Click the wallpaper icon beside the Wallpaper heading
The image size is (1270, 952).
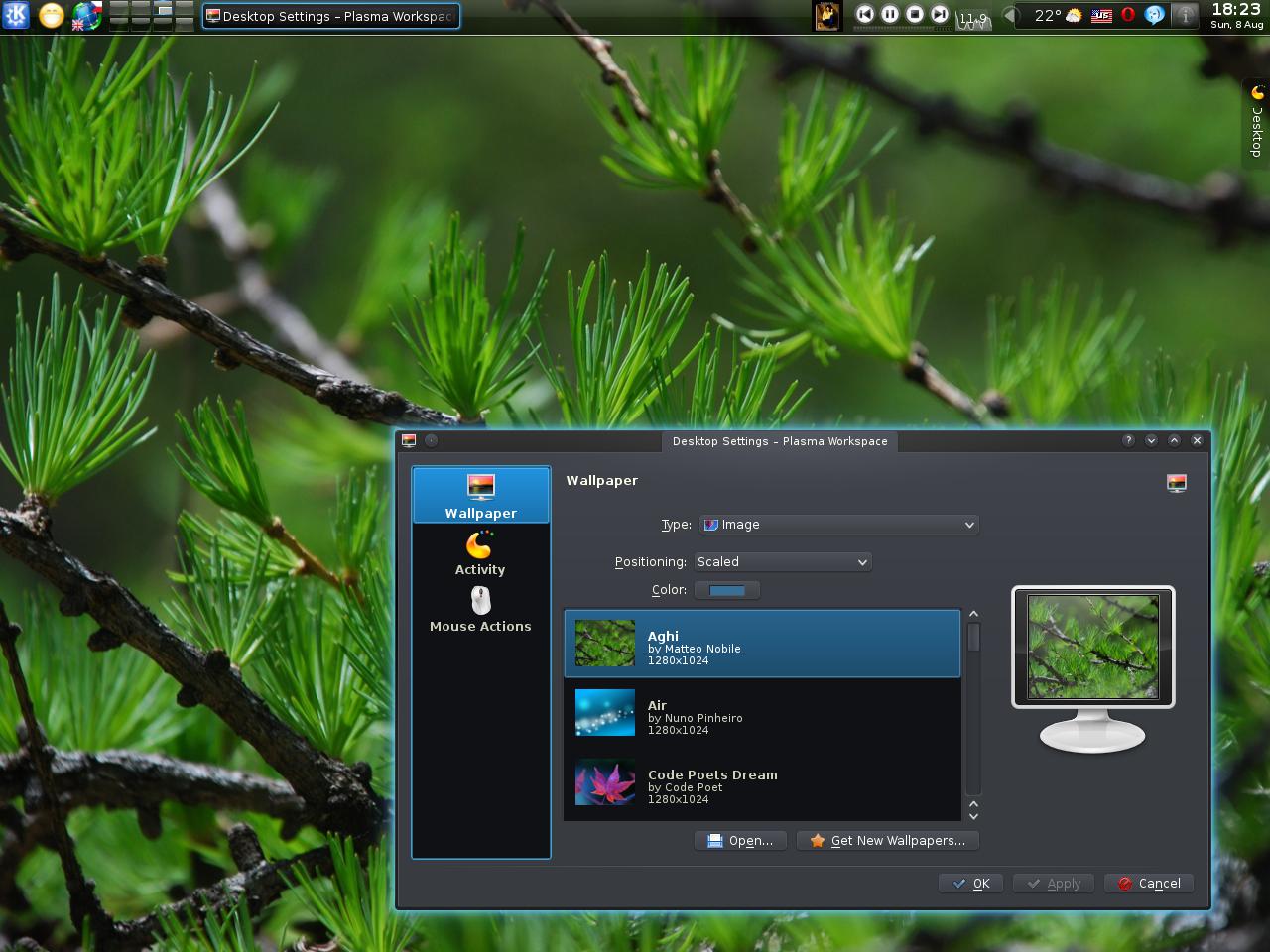(1177, 484)
